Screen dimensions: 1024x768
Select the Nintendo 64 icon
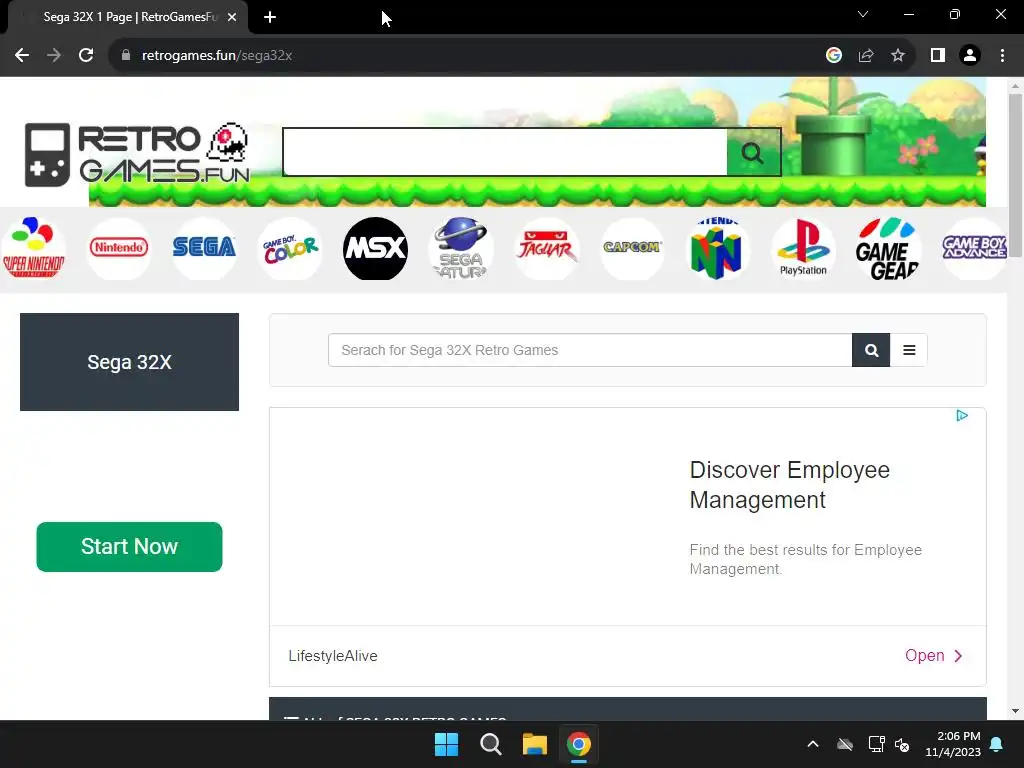(x=717, y=249)
